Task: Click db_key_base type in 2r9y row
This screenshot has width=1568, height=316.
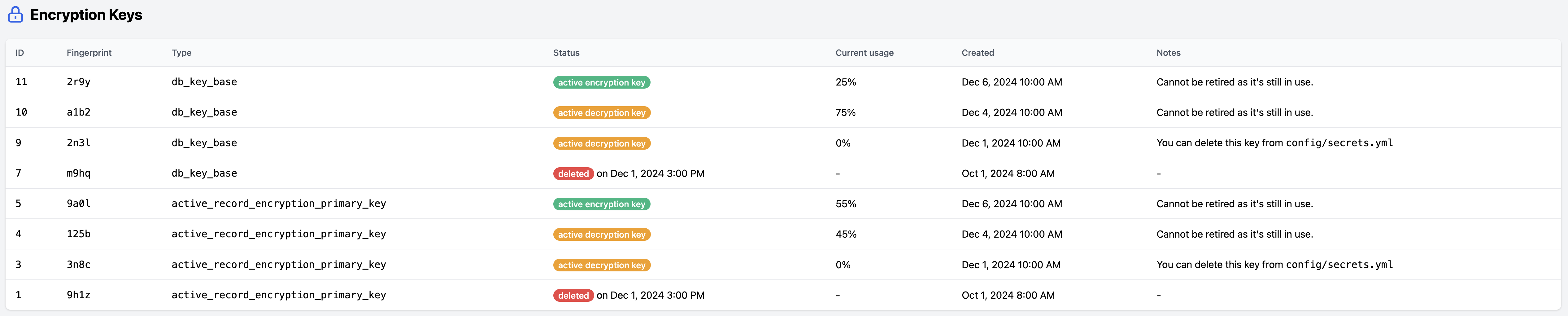Action: [205, 82]
